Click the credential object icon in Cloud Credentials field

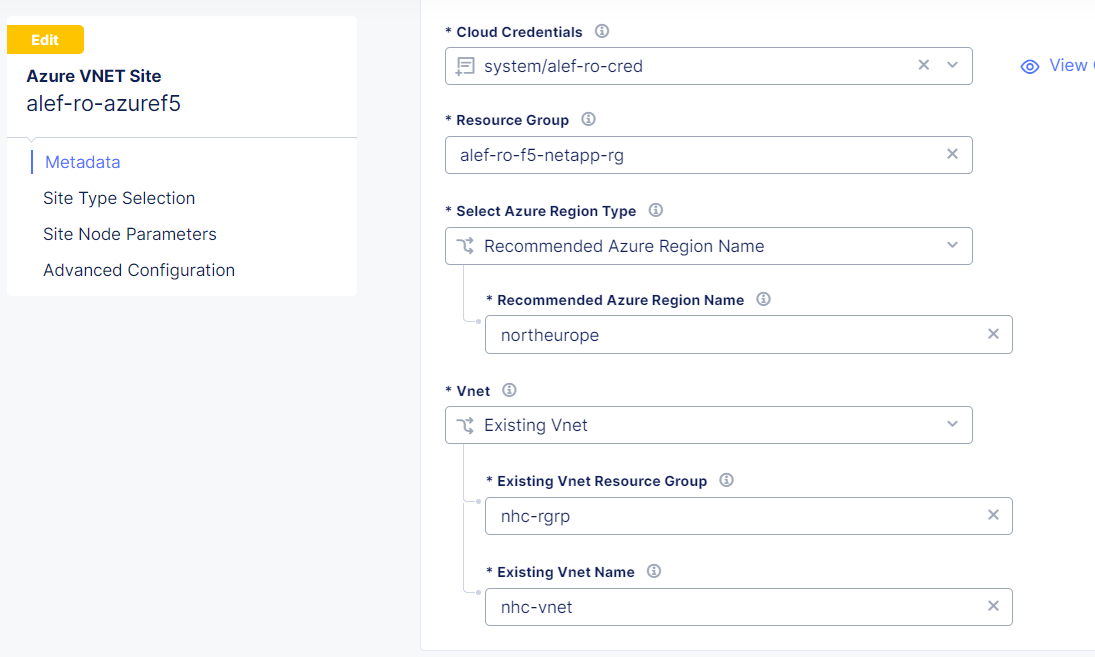pyautogui.click(x=465, y=66)
